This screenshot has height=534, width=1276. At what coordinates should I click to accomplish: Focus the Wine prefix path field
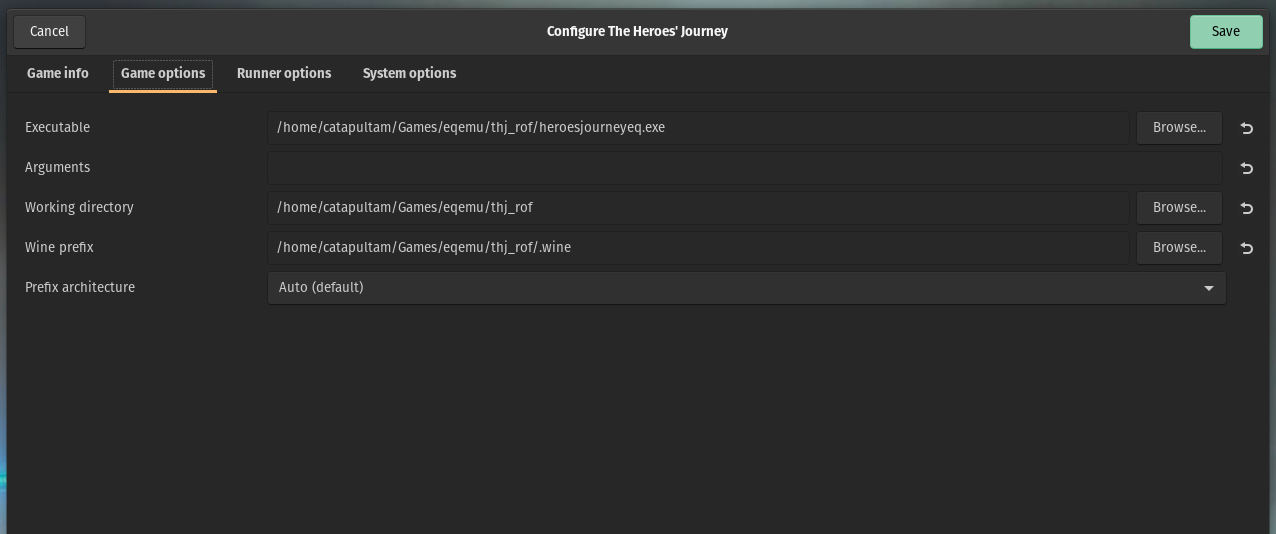(x=698, y=248)
